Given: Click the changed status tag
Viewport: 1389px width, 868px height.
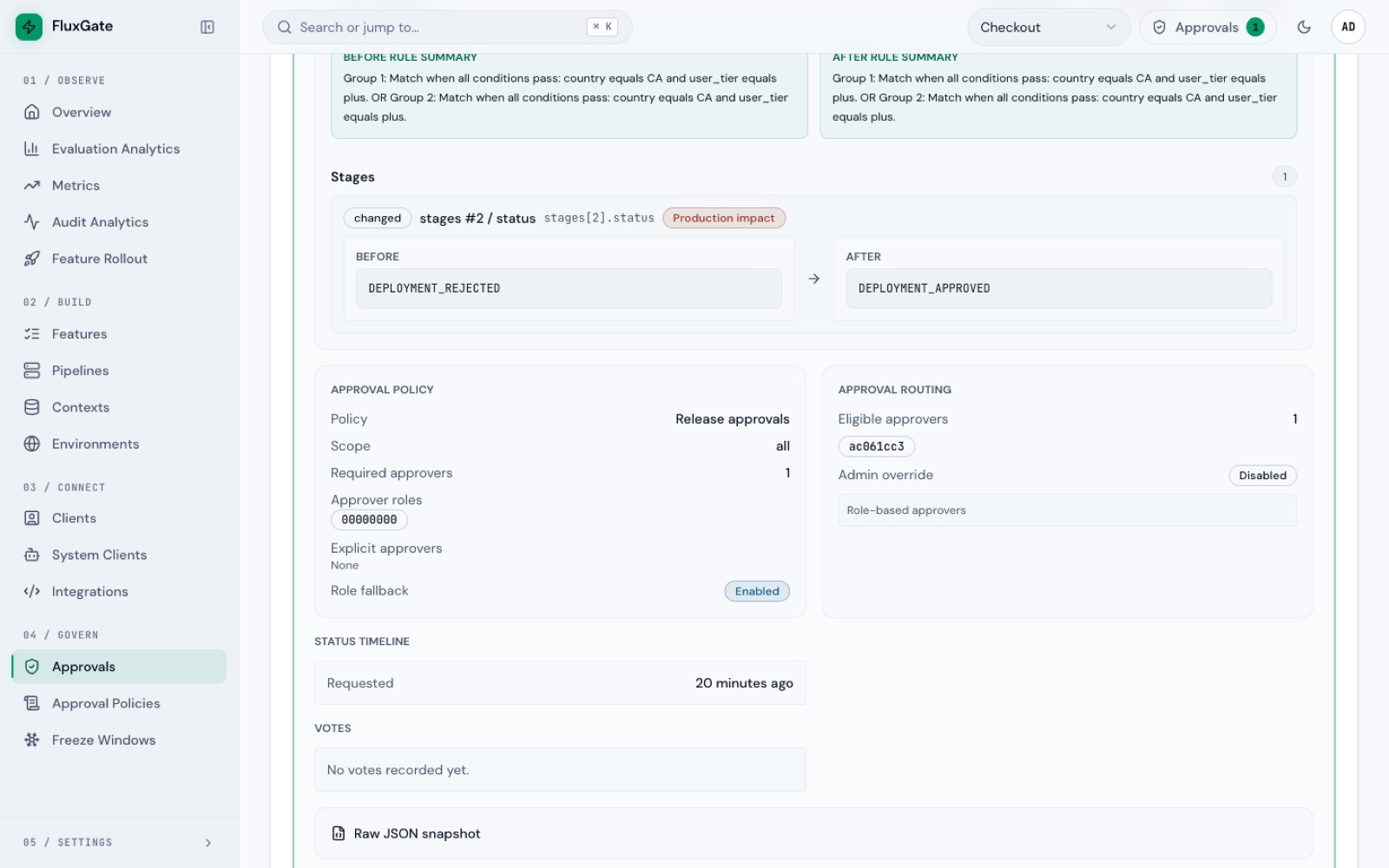Looking at the screenshot, I should point(378,218).
